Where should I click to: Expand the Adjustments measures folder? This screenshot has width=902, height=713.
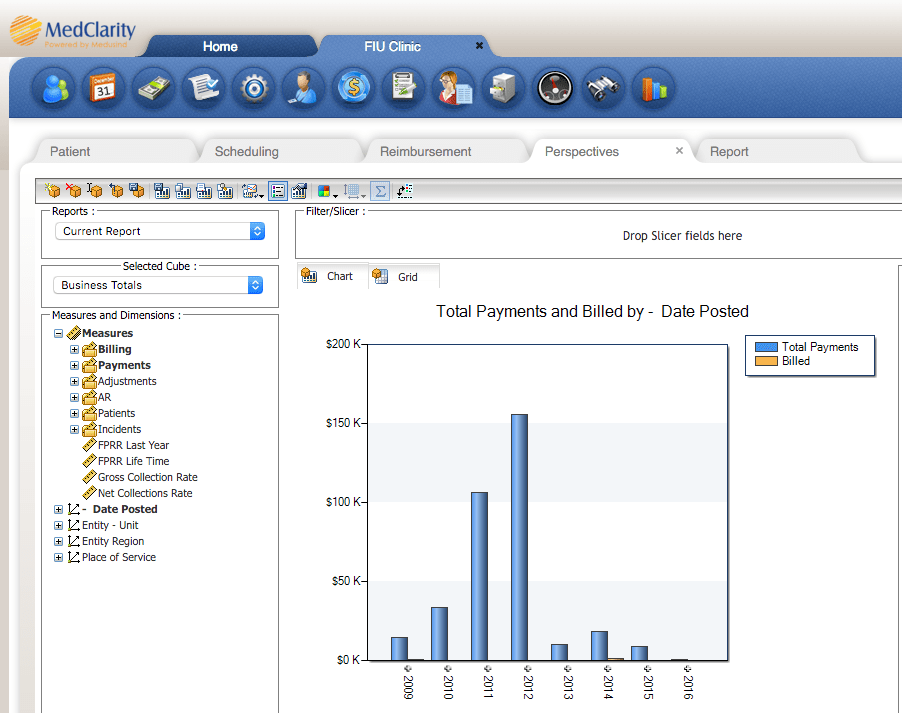coord(75,381)
